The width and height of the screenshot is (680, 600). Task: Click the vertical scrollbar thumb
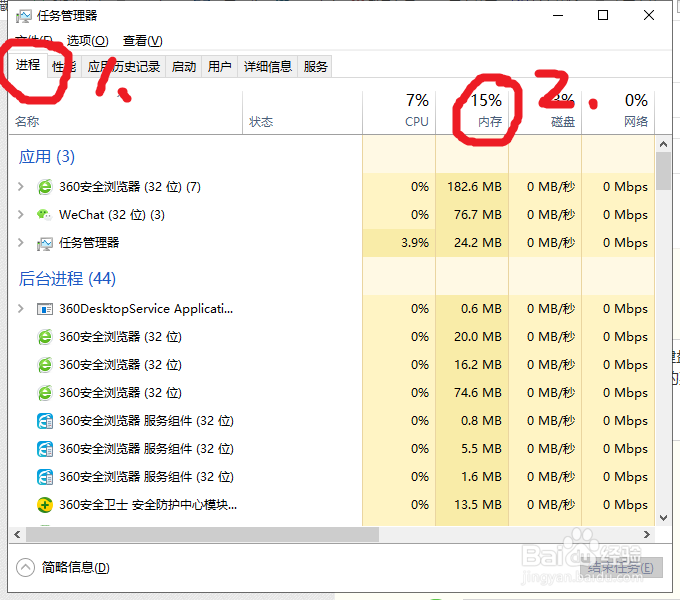point(663,171)
